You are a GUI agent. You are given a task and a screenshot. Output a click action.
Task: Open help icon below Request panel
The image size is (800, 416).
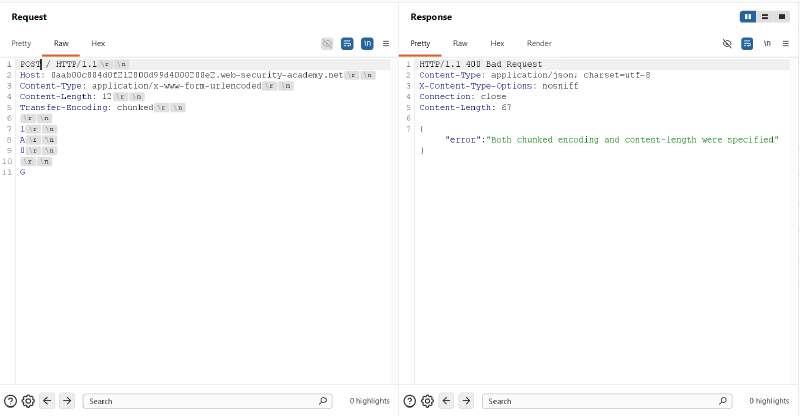[10, 401]
